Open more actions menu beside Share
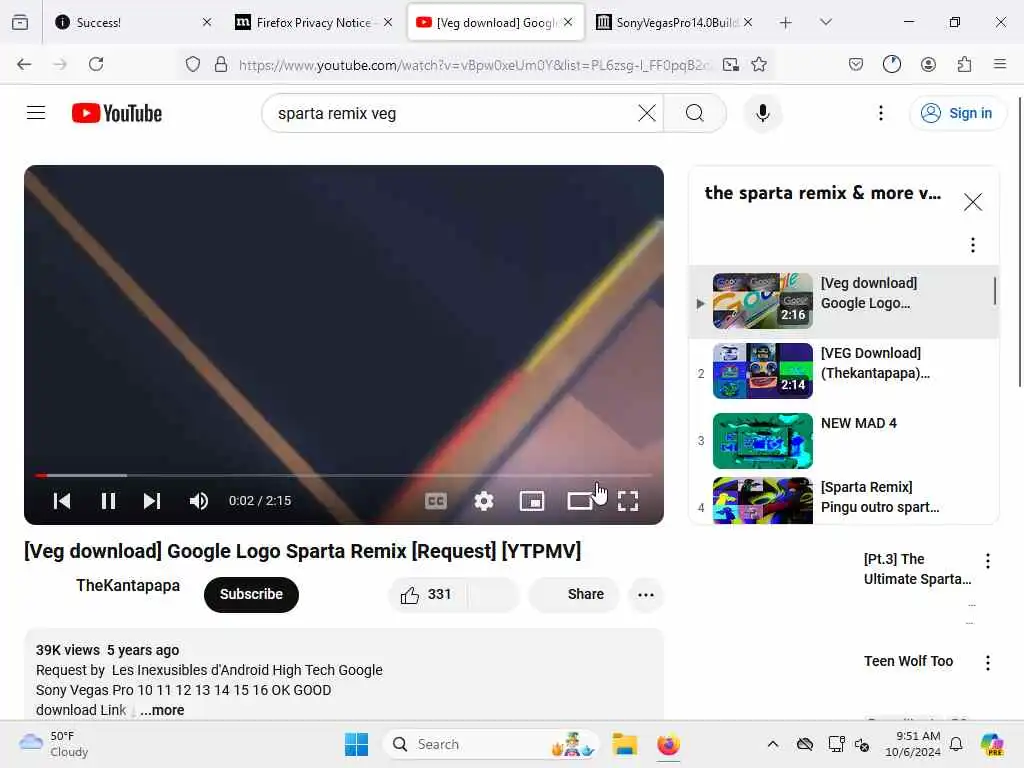Image resolution: width=1024 pixels, height=768 pixels. coord(646,594)
